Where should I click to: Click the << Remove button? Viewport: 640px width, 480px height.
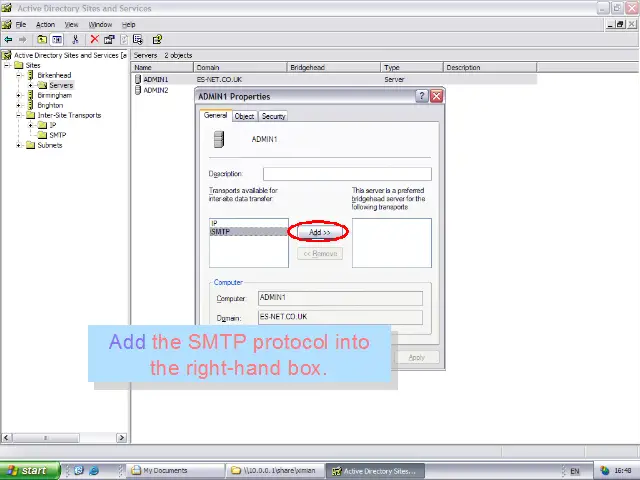point(320,253)
